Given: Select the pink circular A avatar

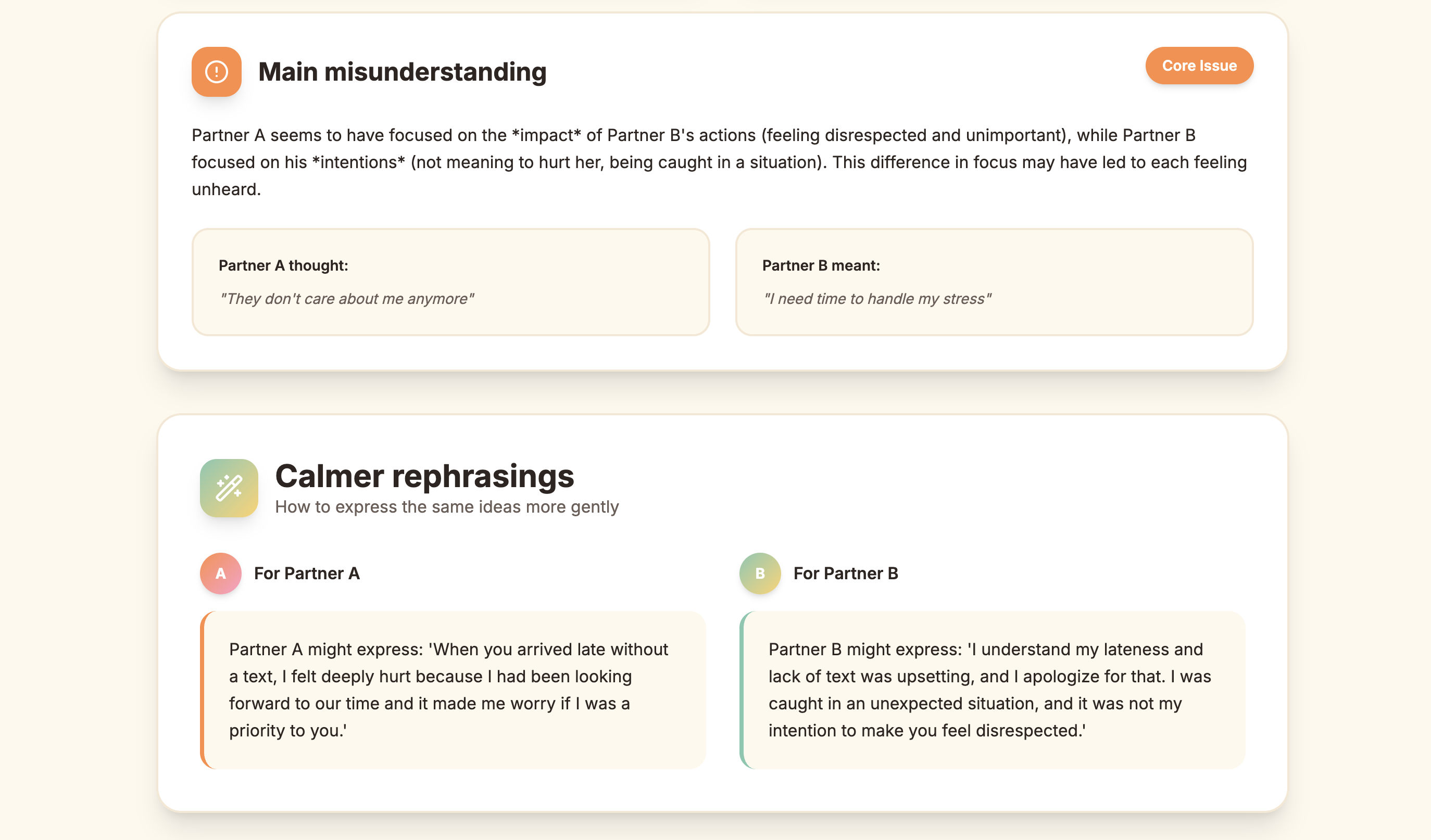Looking at the screenshot, I should pyautogui.click(x=220, y=573).
